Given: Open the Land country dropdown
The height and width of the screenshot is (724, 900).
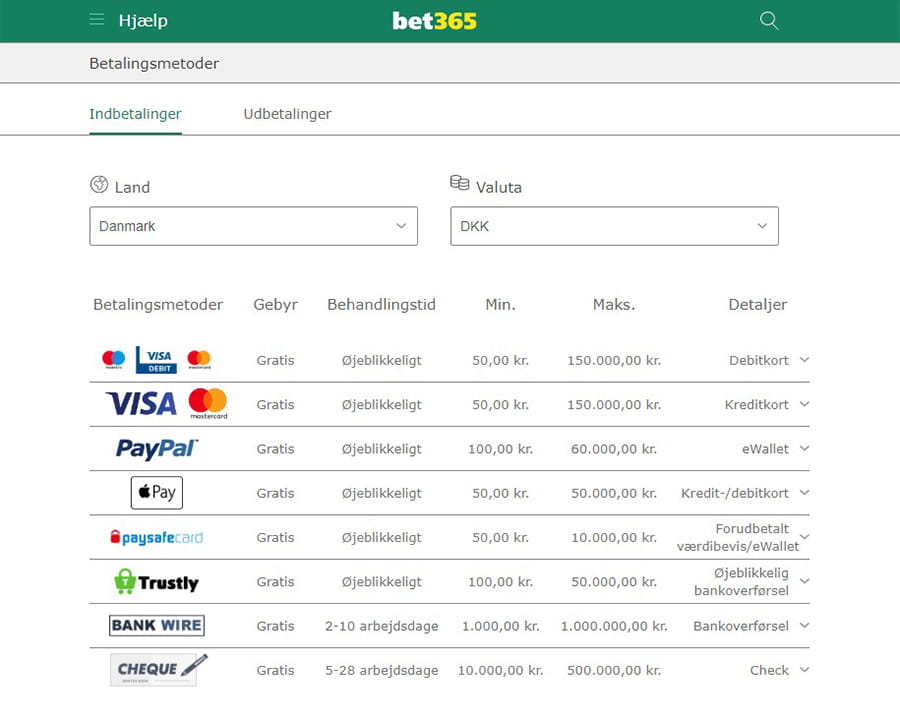Looking at the screenshot, I should coord(254,226).
